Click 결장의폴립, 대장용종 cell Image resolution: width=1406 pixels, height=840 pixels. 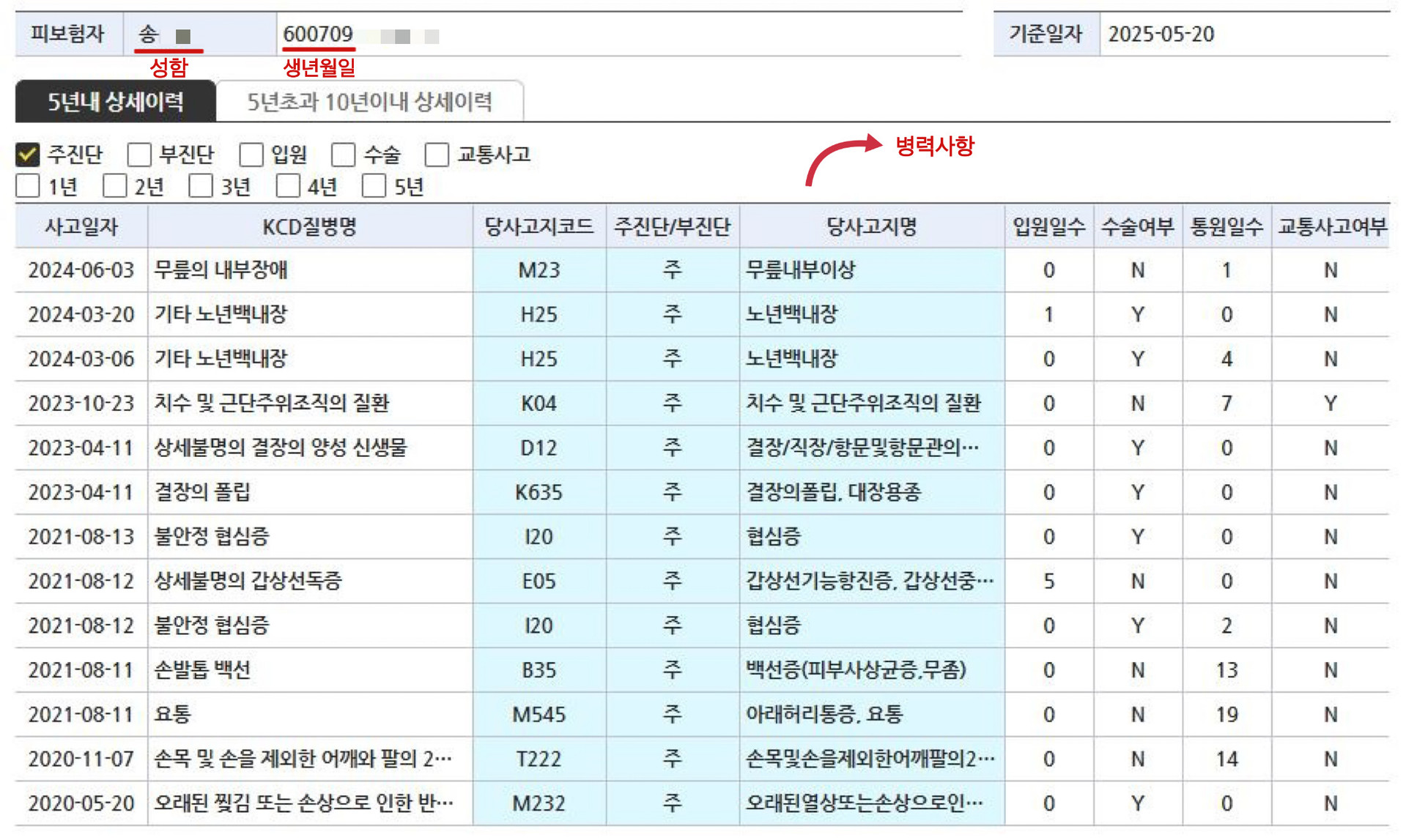872,492
